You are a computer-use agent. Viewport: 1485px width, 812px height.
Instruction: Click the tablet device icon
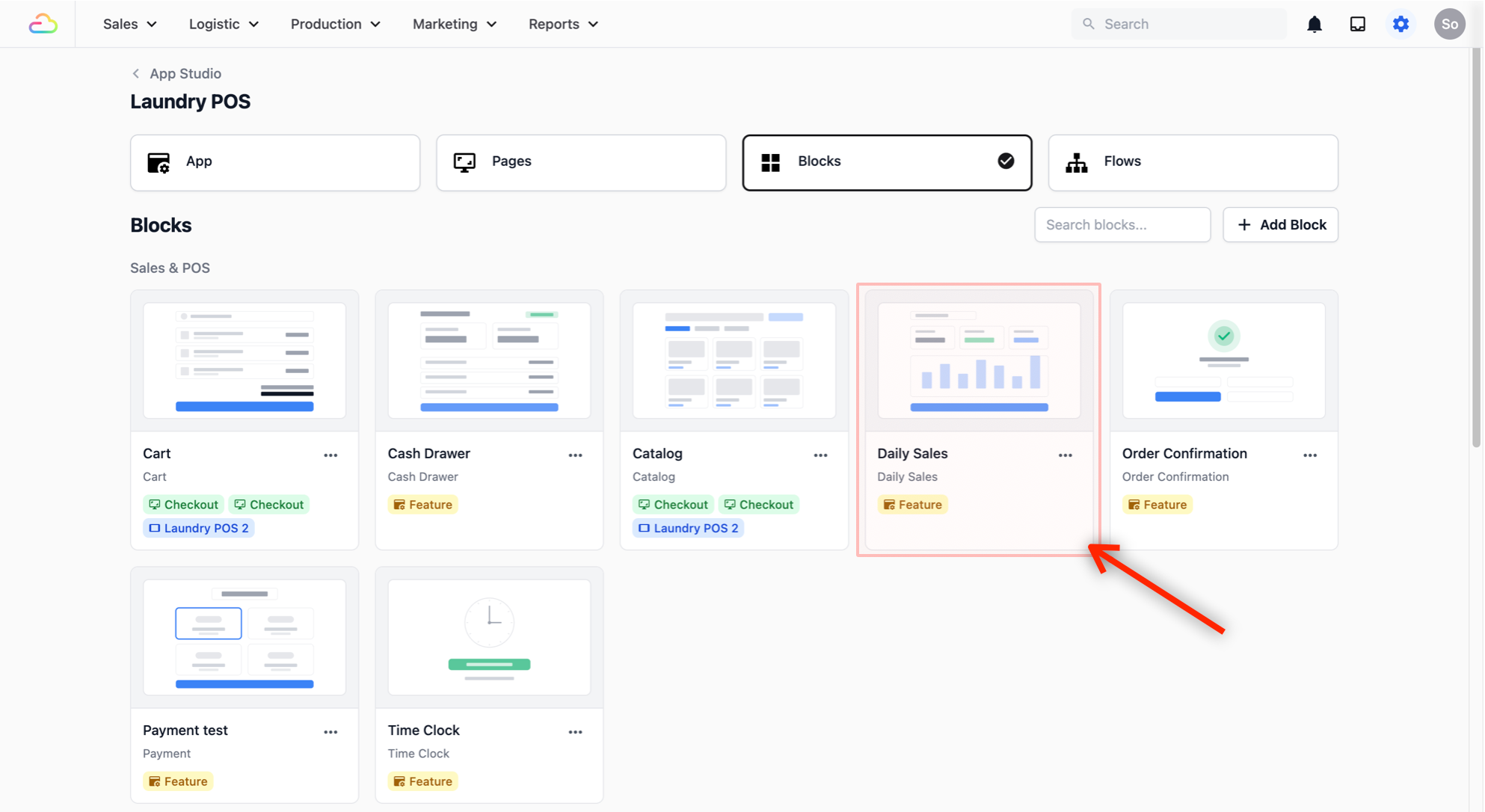tap(1357, 24)
